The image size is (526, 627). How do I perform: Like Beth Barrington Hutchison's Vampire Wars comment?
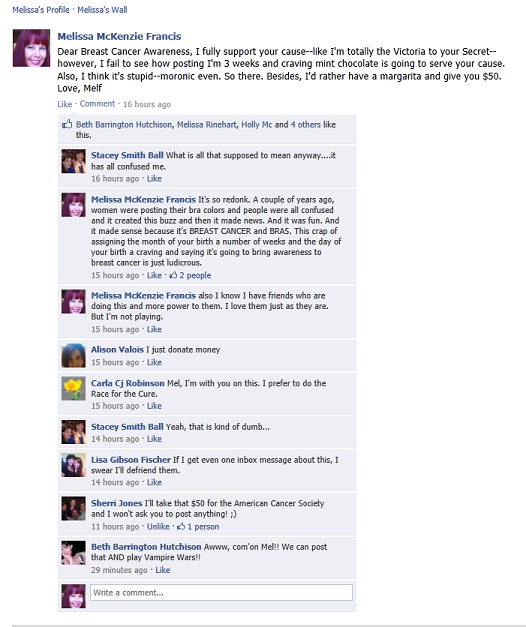pyautogui.click(x=162, y=570)
